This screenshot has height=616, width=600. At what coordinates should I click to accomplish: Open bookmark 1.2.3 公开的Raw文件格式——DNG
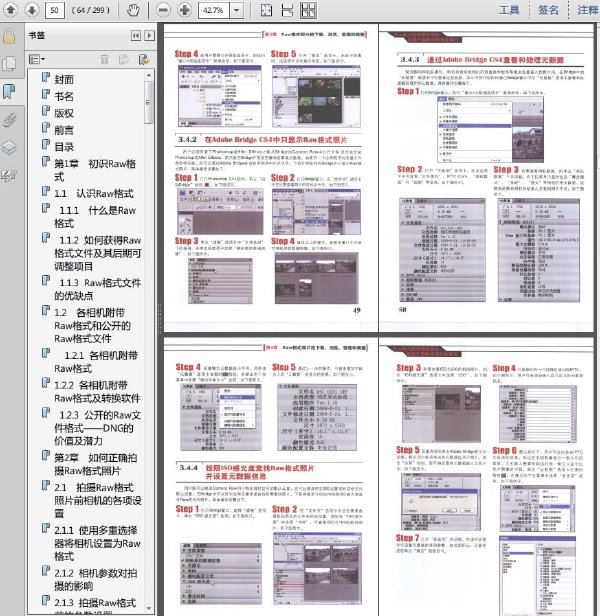point(98,428)
